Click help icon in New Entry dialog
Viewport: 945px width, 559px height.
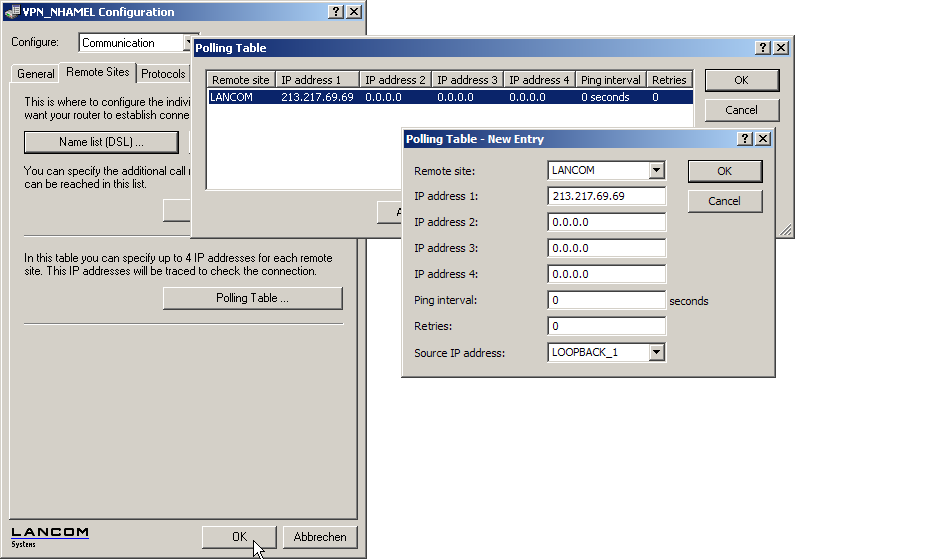point(745,139)
